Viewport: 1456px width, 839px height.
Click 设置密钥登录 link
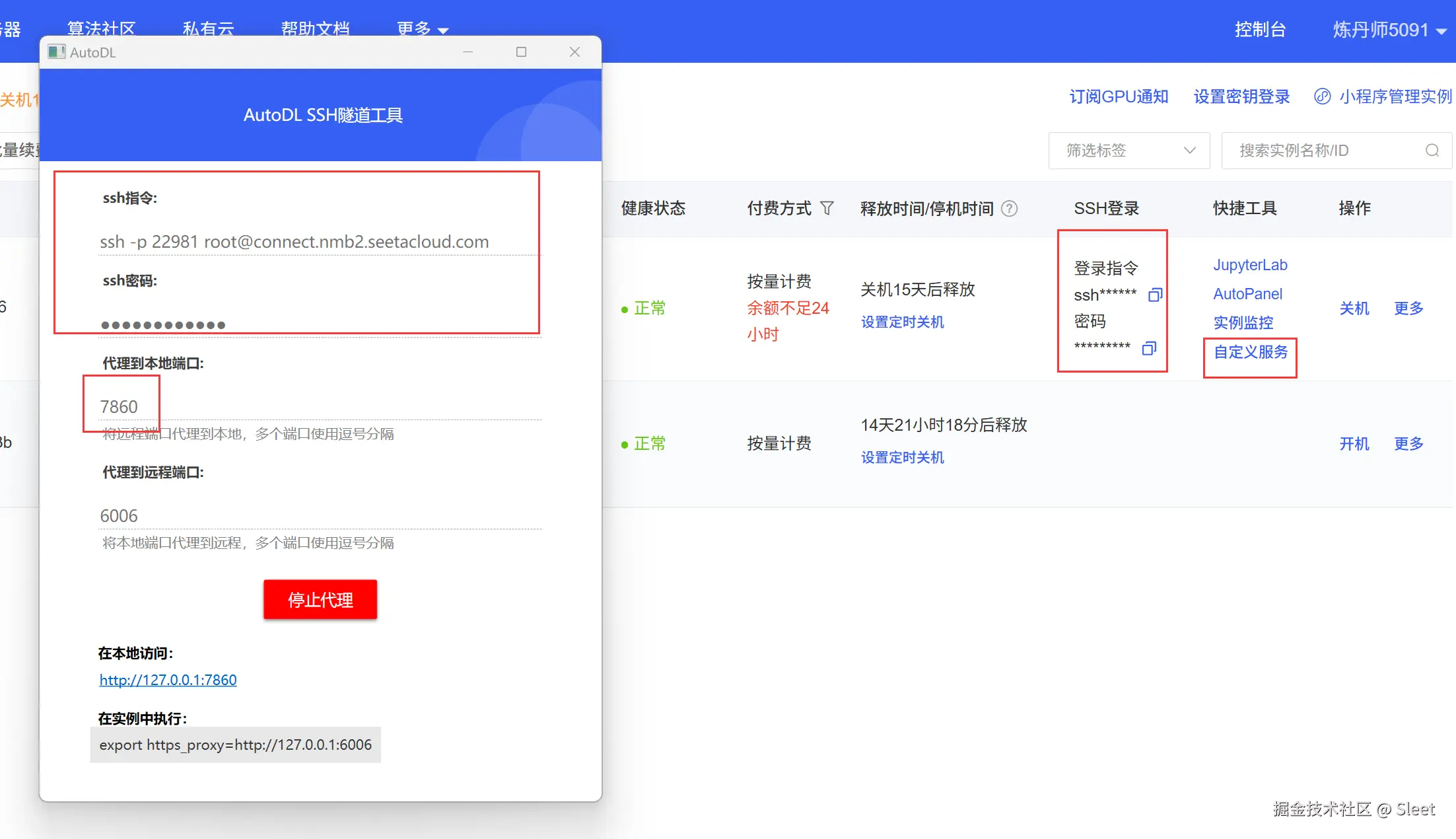click(x=1241, y=96)
